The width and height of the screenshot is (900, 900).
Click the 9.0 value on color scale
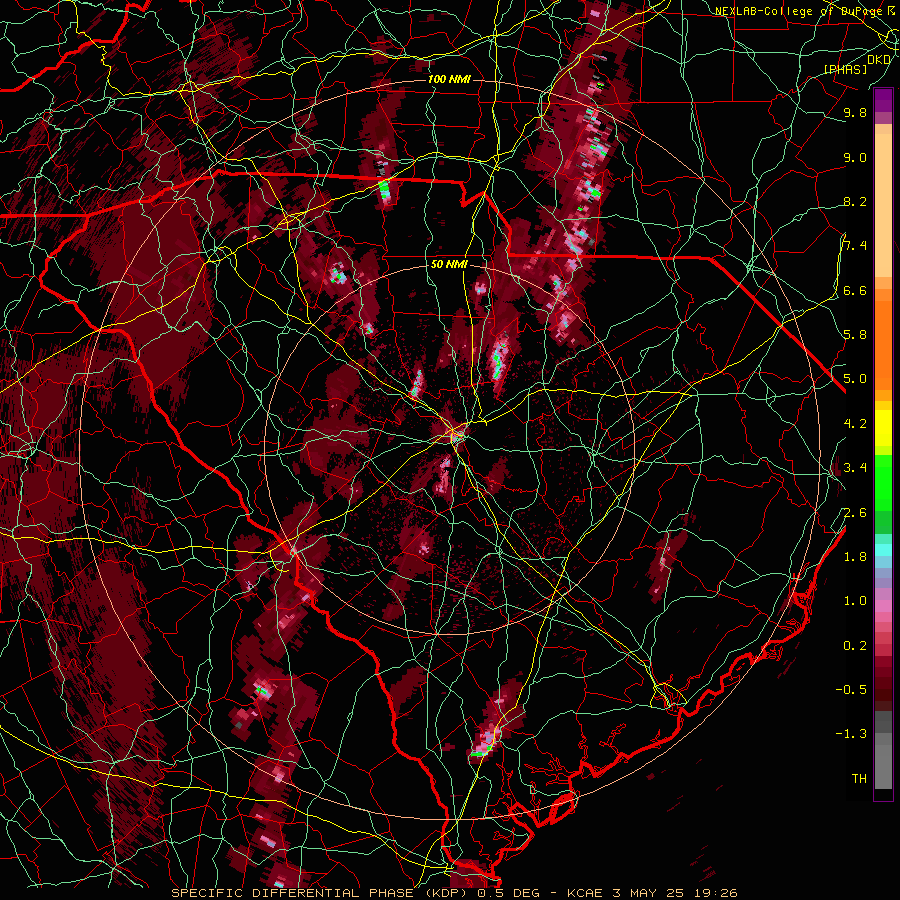tap(855, 157)
